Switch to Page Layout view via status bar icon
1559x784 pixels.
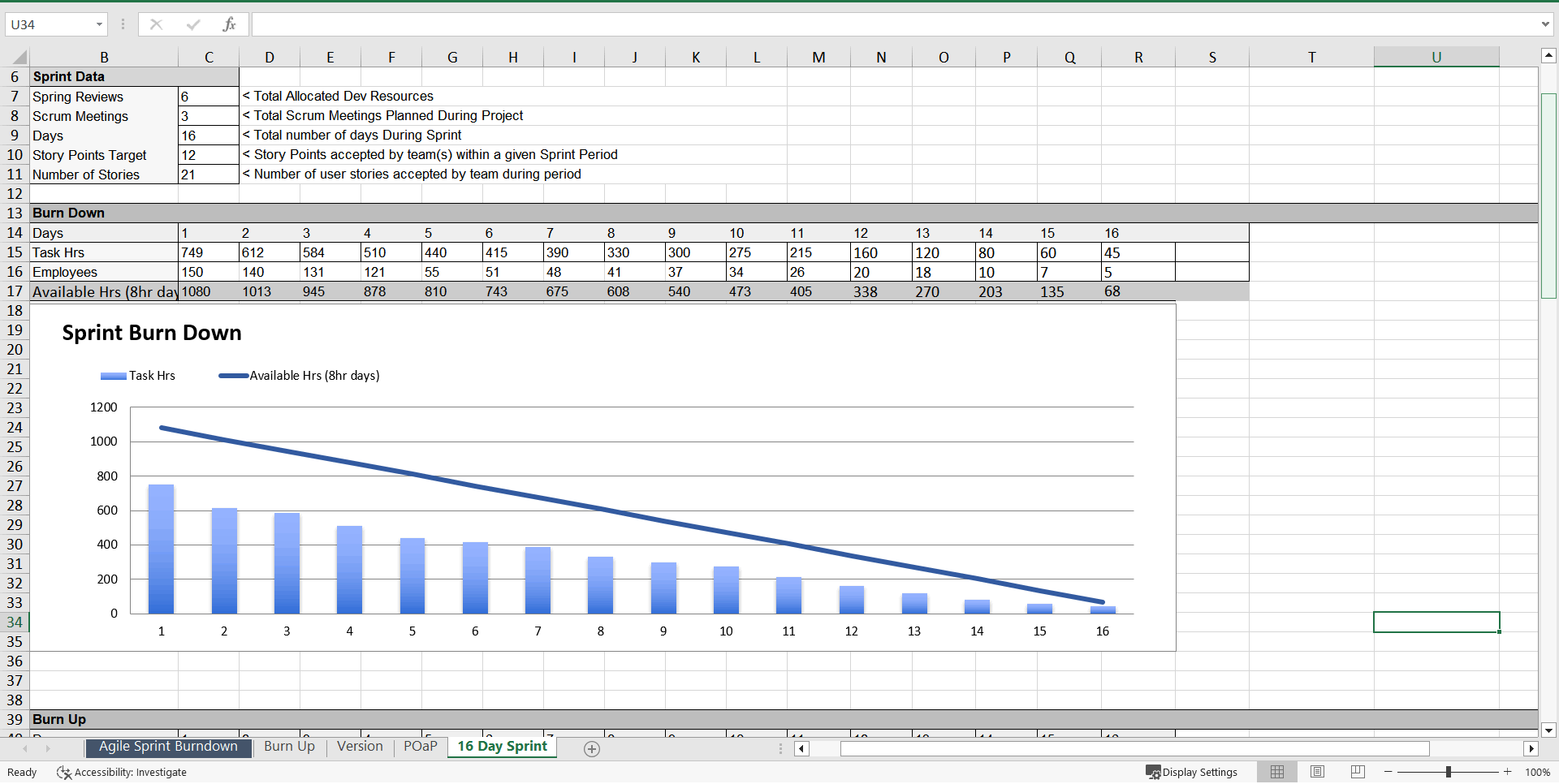click(x=1316, y=771)
